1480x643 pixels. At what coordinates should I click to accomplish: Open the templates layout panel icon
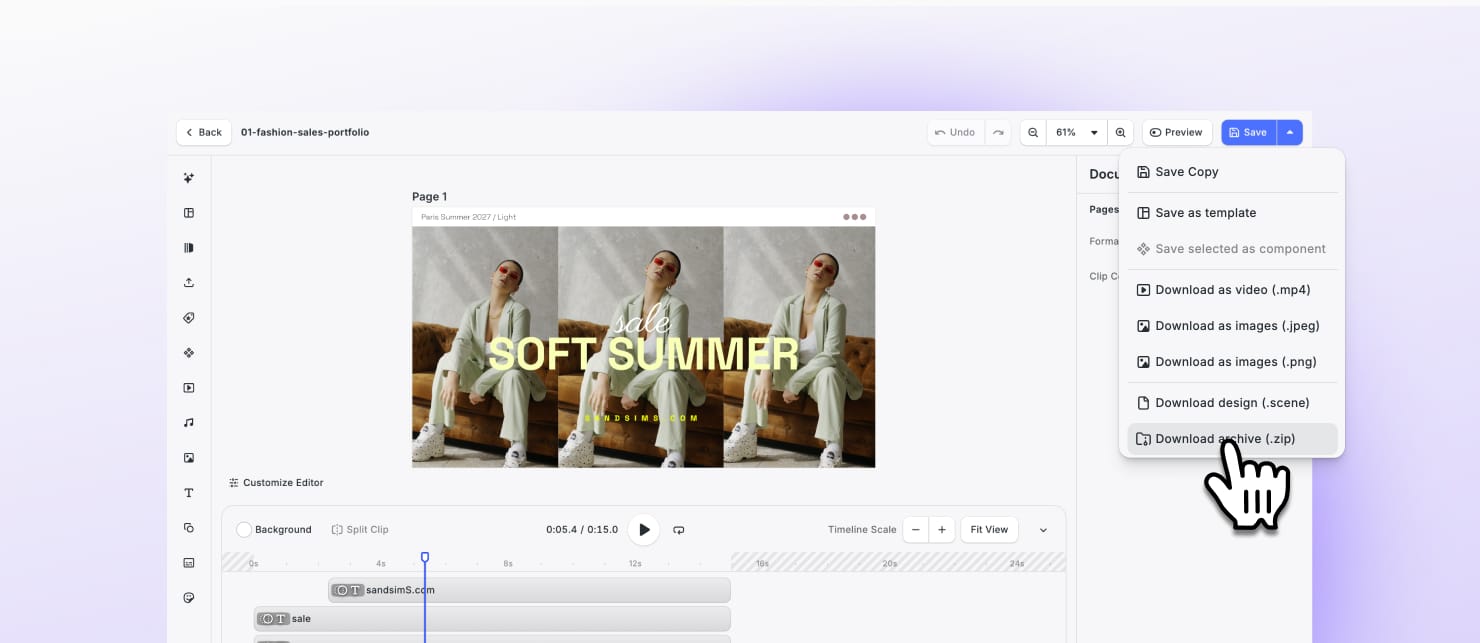coord(189,213)
